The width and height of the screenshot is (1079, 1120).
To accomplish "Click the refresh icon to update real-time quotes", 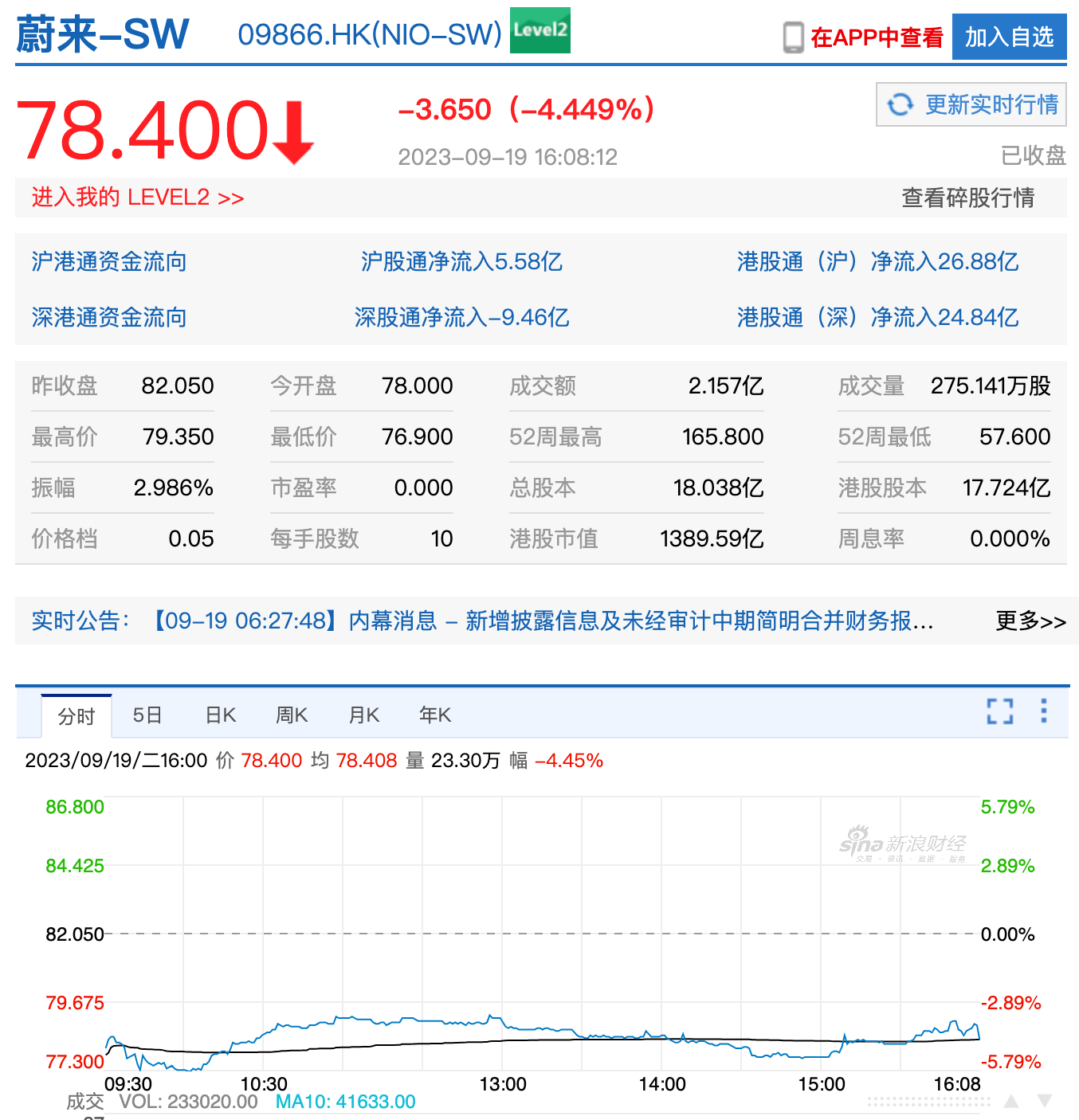I will point(901,104).
